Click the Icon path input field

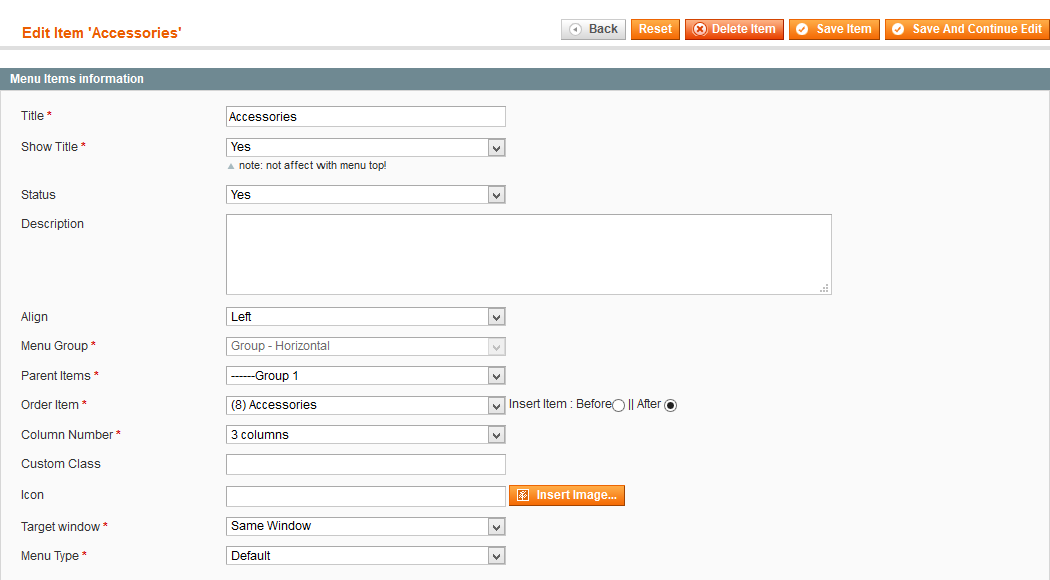click(x=366, y=496)
